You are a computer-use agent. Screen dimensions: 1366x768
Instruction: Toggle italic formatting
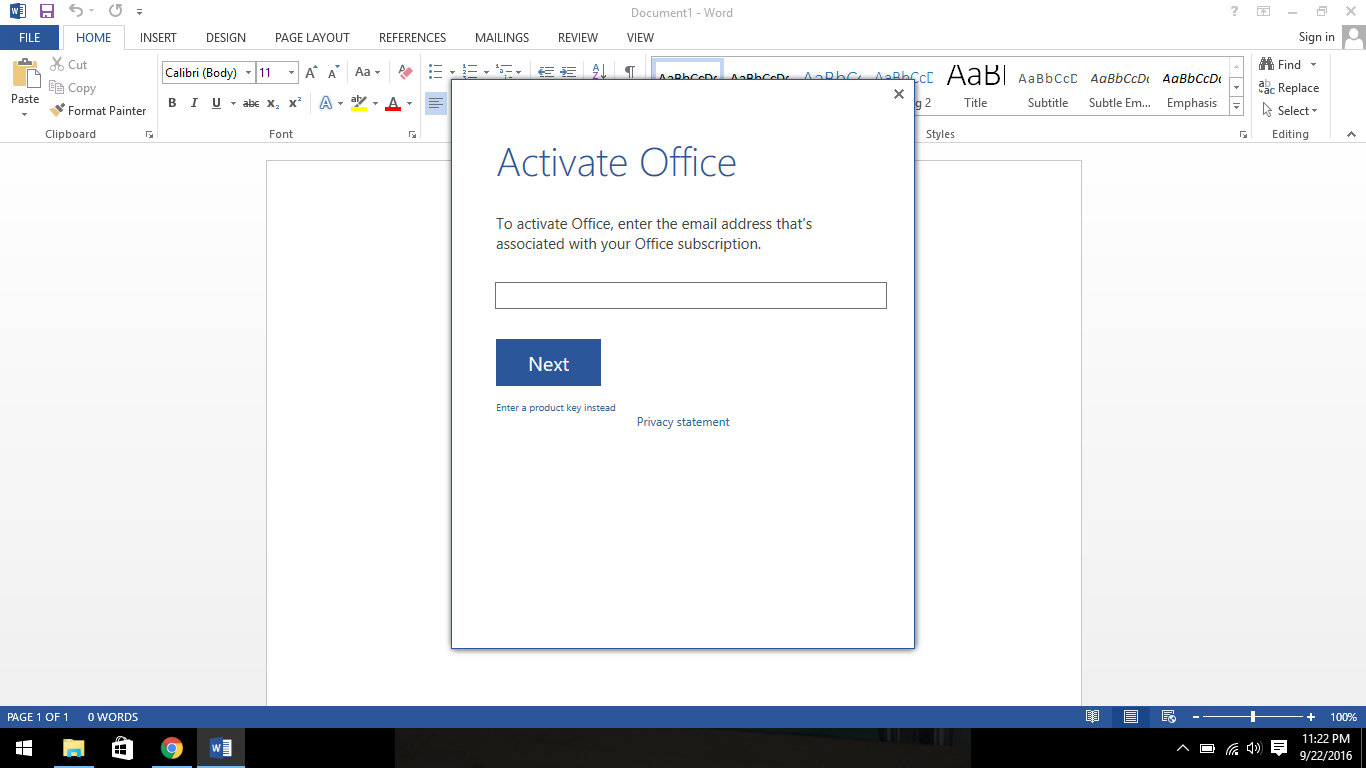[194, 103]
